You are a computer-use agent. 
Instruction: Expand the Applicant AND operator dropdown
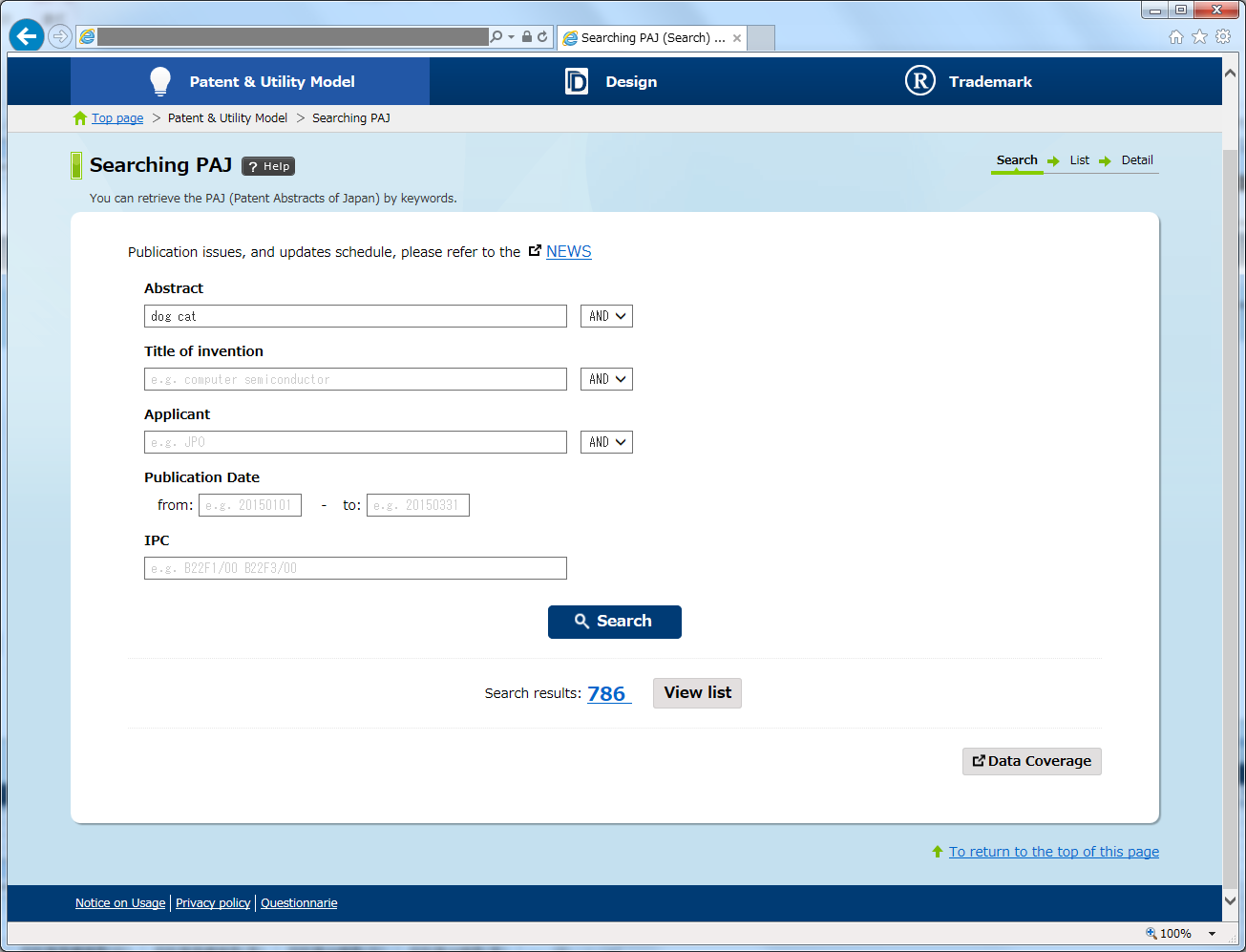pos(606,442)
